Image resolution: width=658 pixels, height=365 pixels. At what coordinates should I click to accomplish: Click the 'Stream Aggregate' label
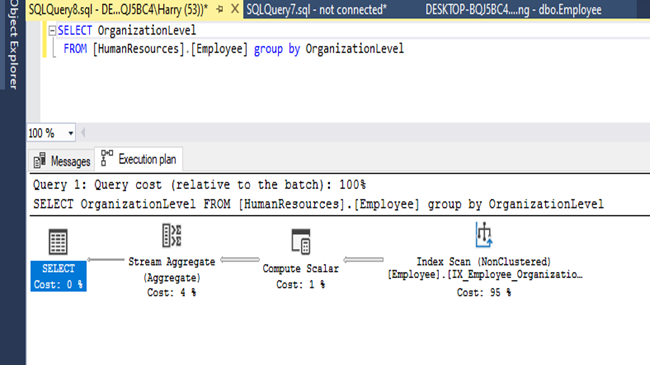coord(172,262)
